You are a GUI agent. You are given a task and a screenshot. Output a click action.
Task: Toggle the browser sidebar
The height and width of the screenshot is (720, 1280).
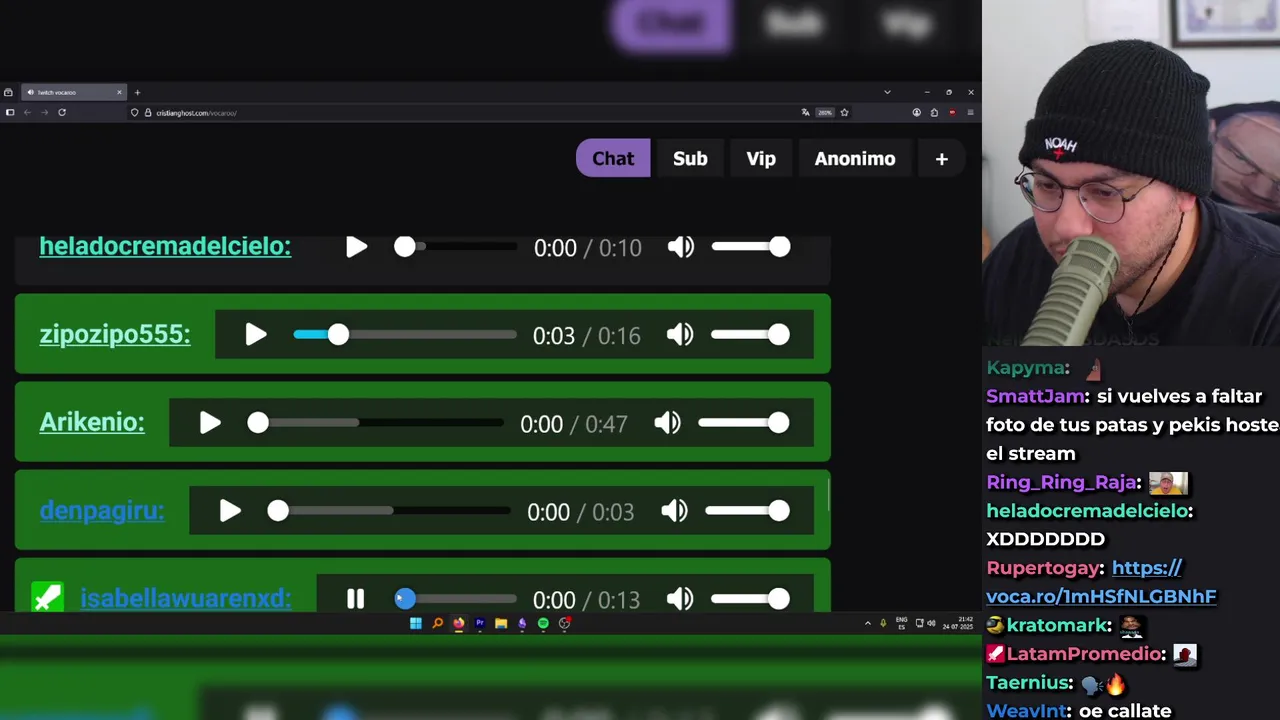10,113
